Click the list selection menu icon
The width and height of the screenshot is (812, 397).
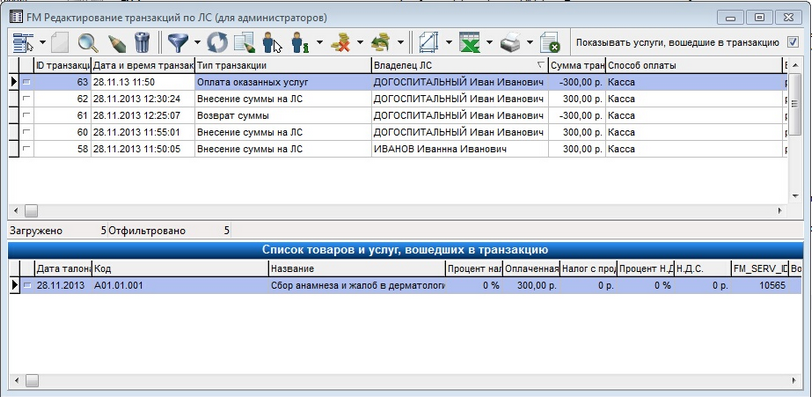coord(23,42)
